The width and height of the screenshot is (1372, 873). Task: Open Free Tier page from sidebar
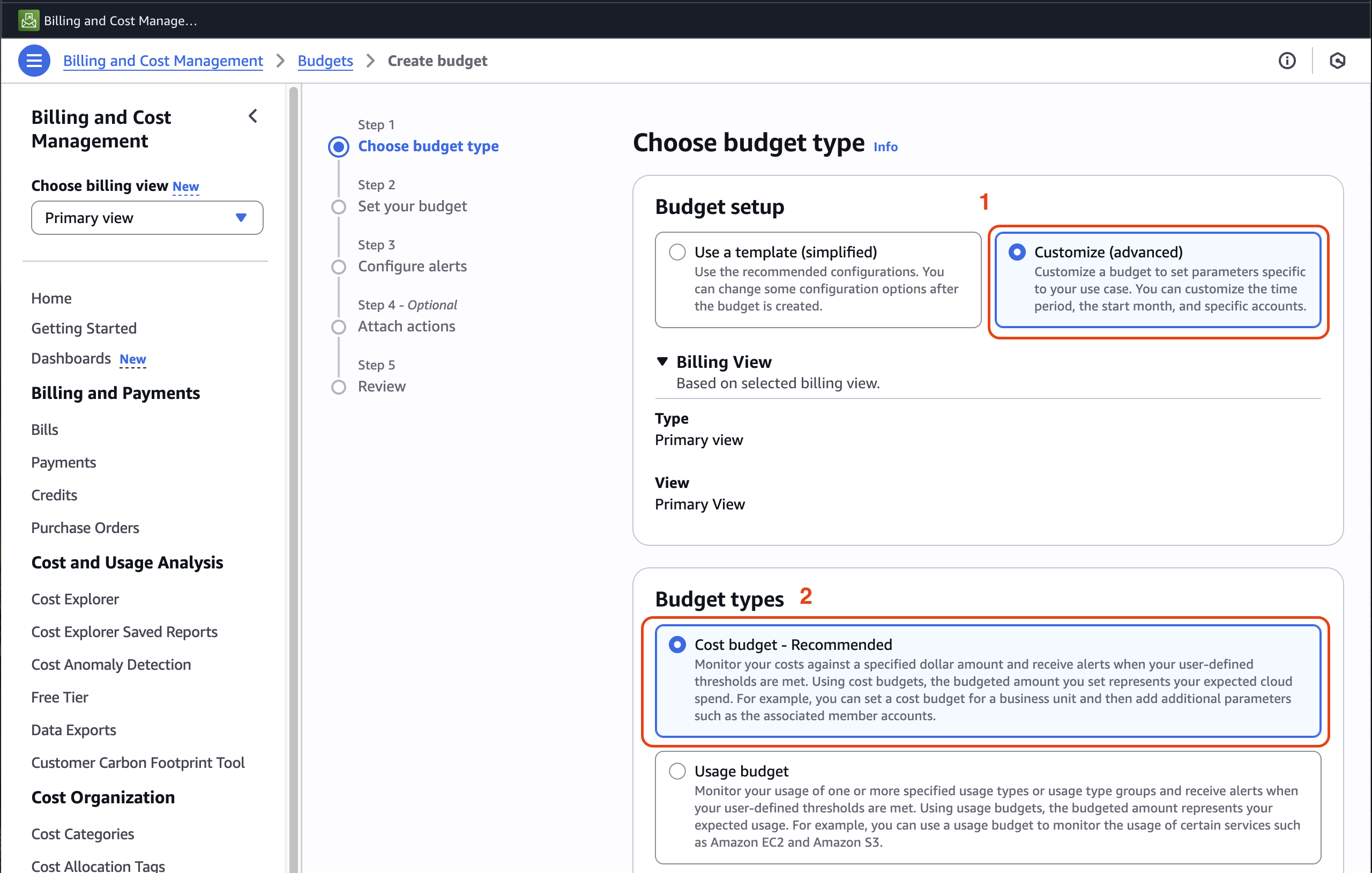(x=59, y=697)
